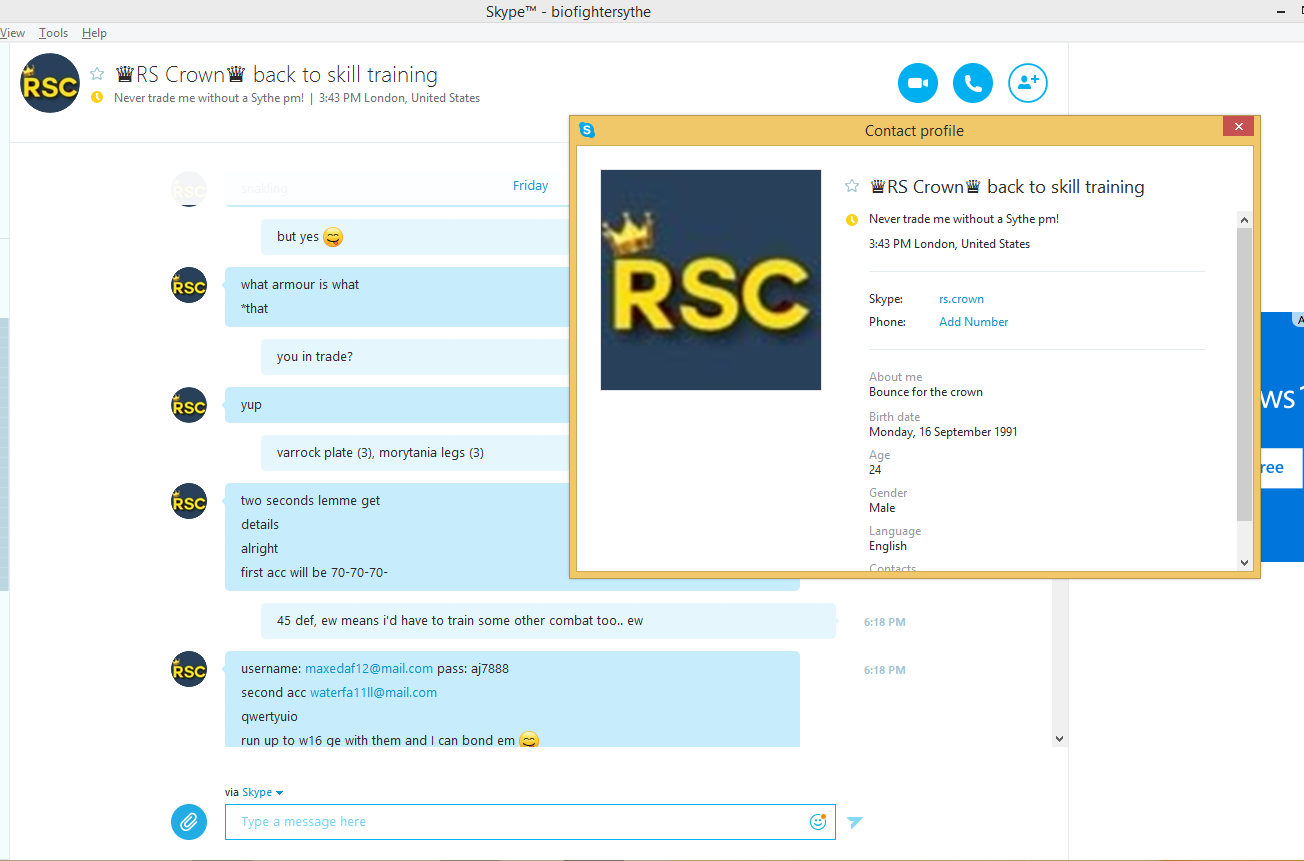Click smiley emoticon after 'I can bond em'
Screen dimensions: 1304x861
click(530, 741)
